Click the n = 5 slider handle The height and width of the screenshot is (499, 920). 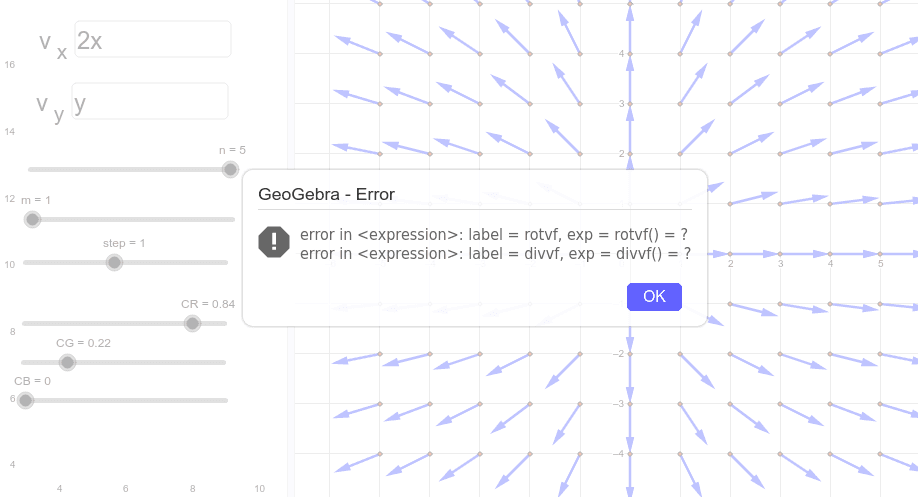(x=230, y=170)
